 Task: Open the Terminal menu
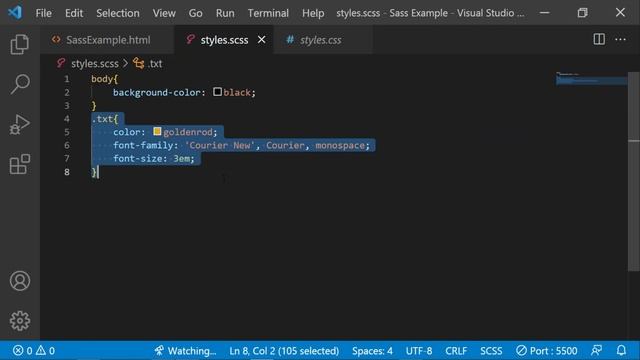pos(268,13)
